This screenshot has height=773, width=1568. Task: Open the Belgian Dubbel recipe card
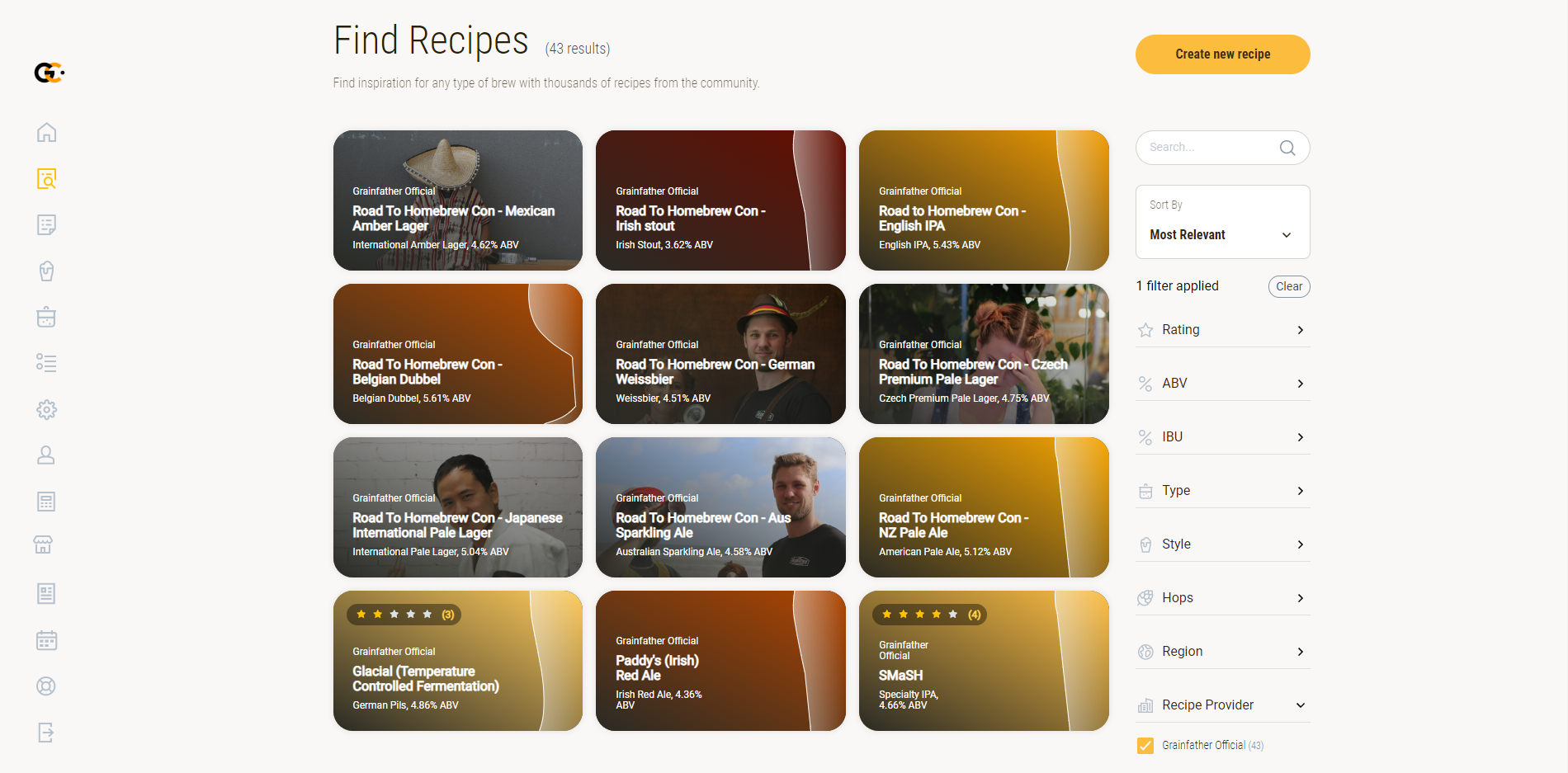click(458, 354)
